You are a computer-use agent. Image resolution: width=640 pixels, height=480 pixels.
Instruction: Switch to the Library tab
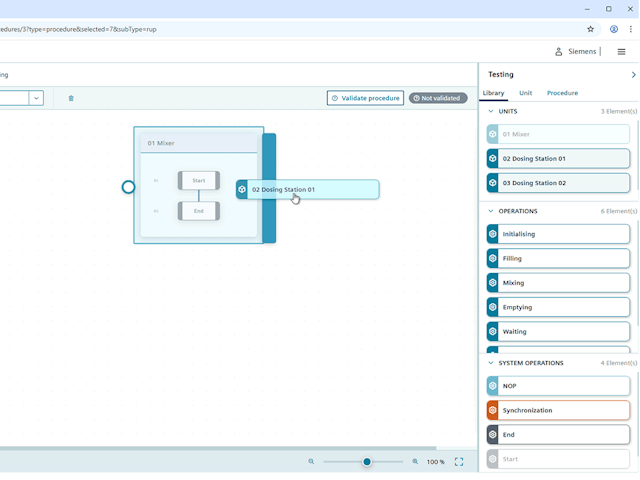click(x=493, y=93)
